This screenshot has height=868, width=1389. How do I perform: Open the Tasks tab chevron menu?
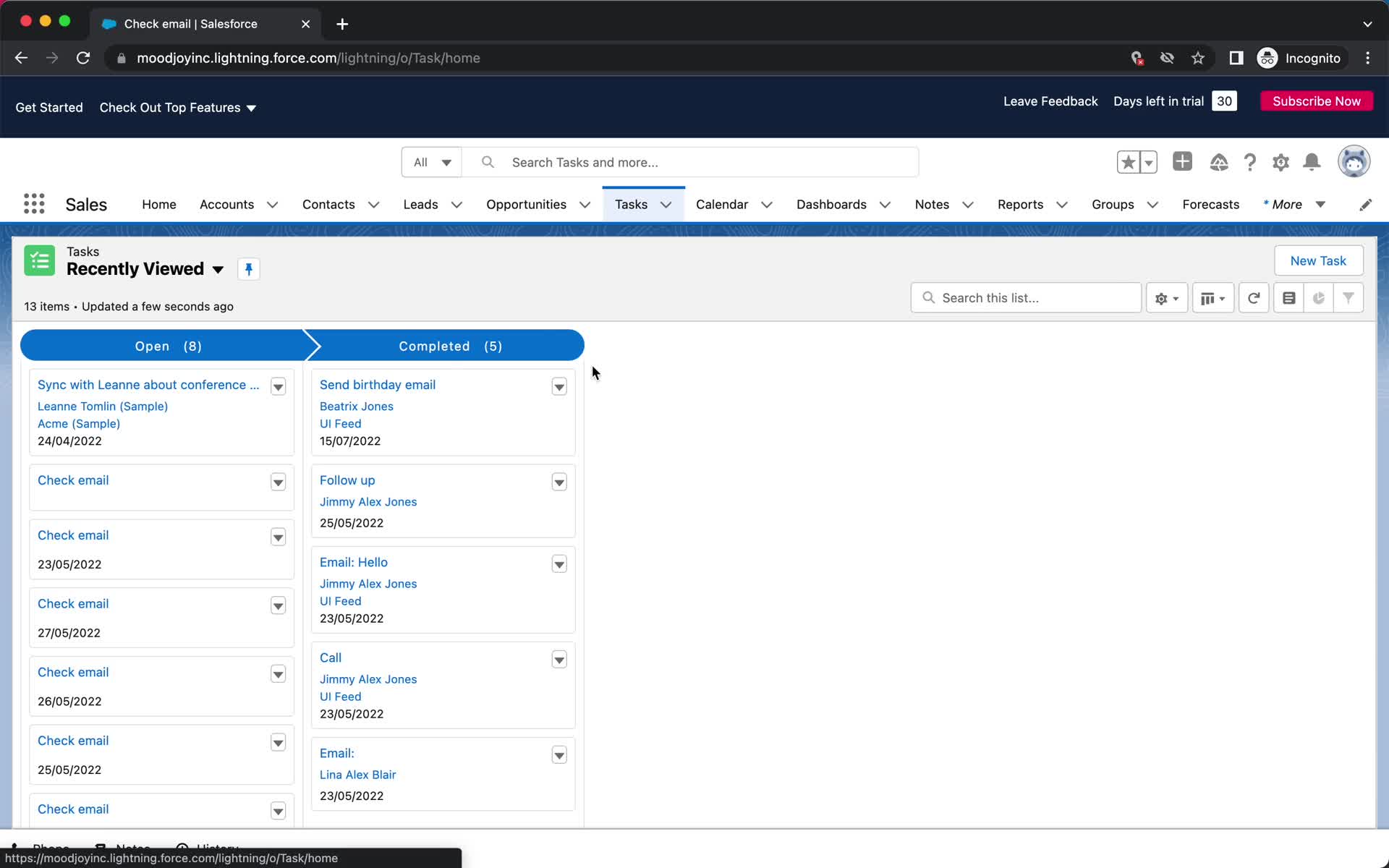[x=666, y=205]
